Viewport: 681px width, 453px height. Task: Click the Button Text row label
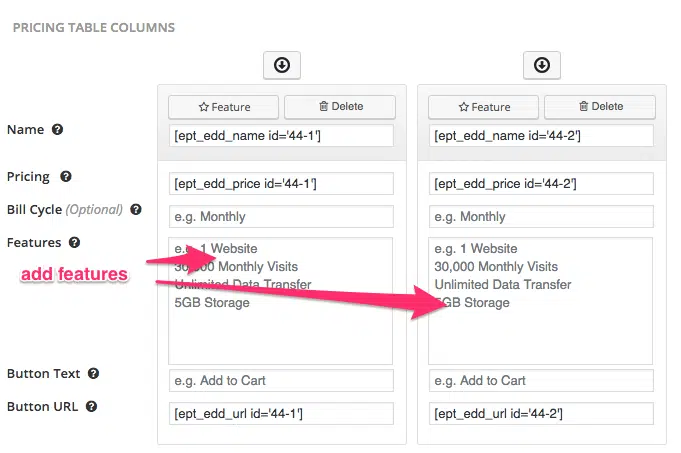(x=43, y=374)
